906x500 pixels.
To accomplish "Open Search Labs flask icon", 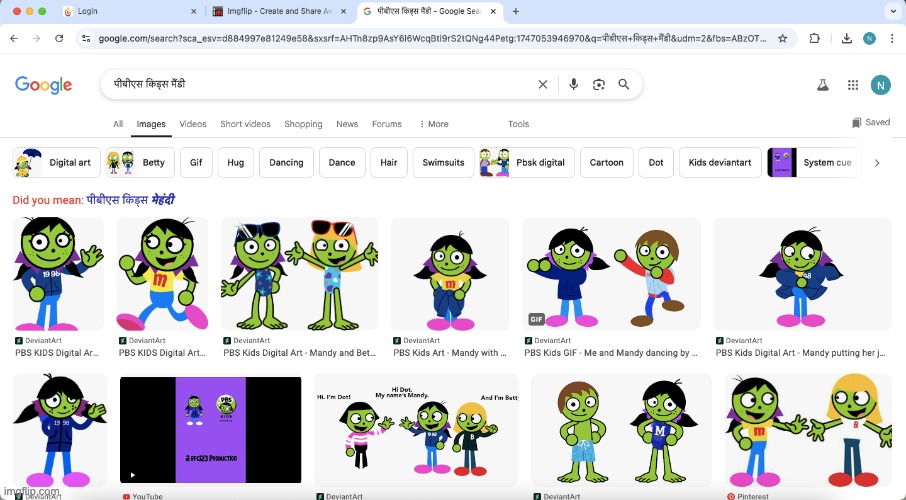I will (823, 85).
